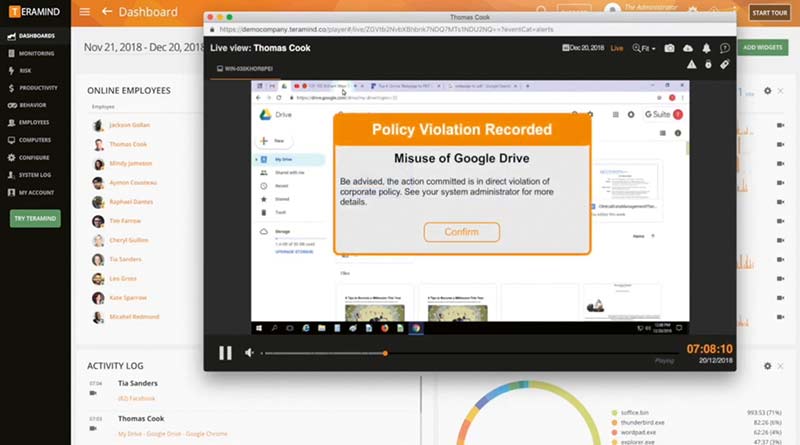Click the Teramind logo
The image size is (800, 445).
click(34, 11)
